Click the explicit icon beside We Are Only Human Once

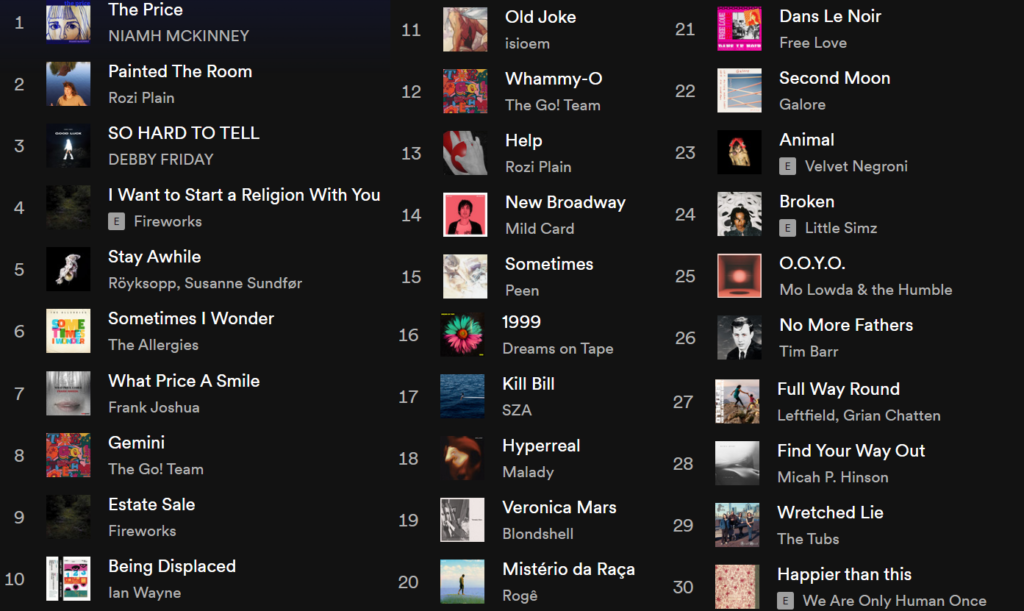(x=786, y=601)
